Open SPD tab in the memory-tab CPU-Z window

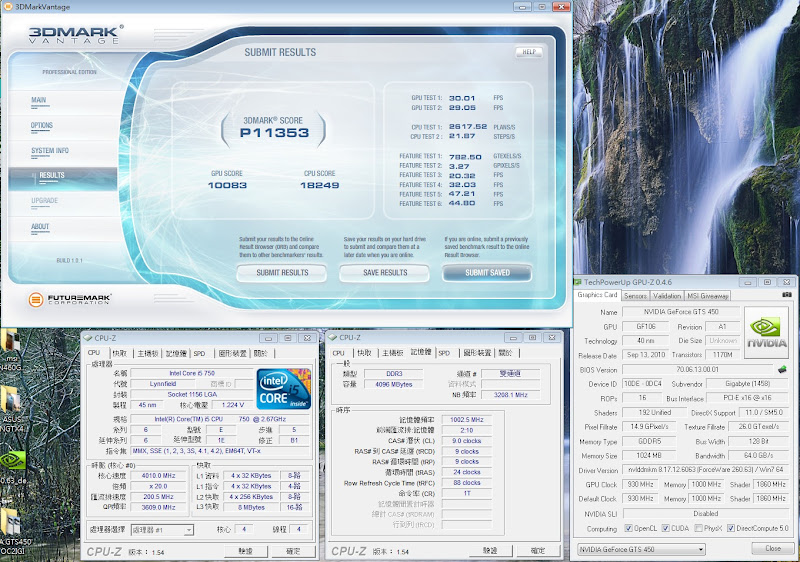coord(444,353)
